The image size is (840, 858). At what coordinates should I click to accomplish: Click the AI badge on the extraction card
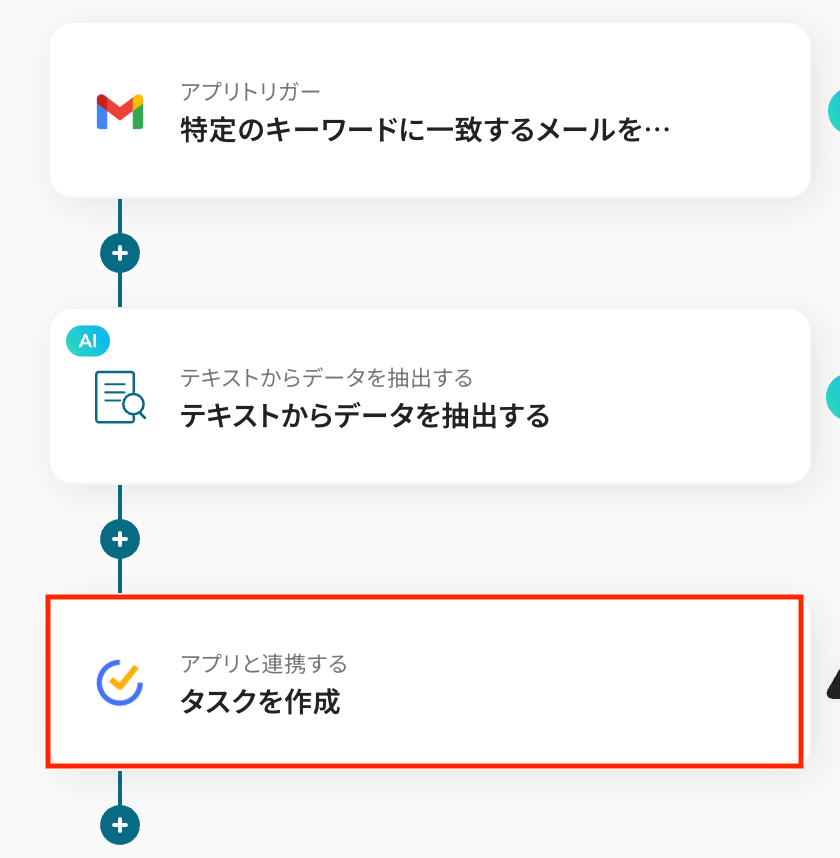pos(88,341)
